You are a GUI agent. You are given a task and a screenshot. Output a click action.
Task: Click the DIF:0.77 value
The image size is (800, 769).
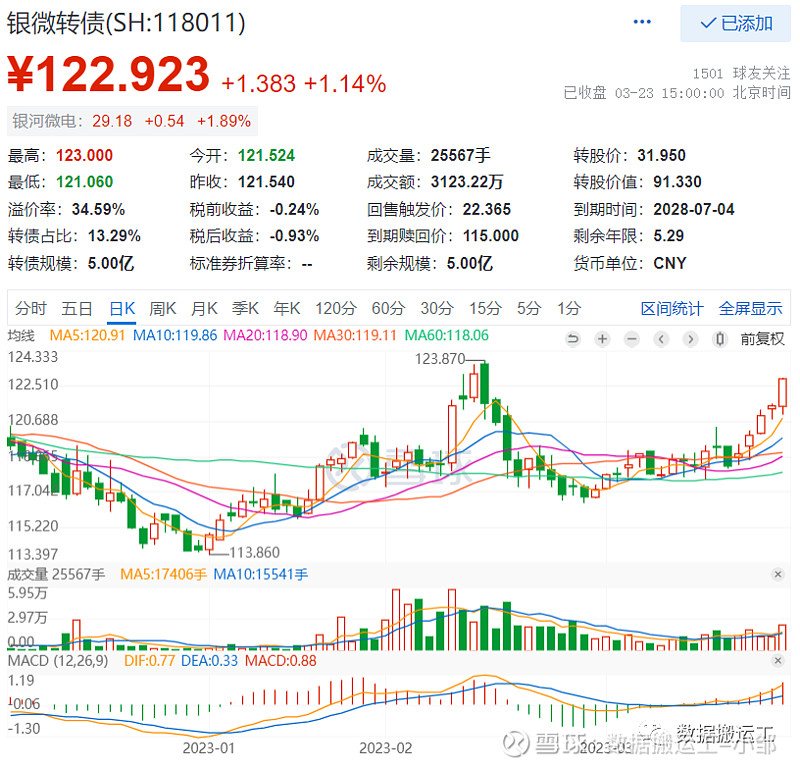pyautogui.click(x=149, y=661)
